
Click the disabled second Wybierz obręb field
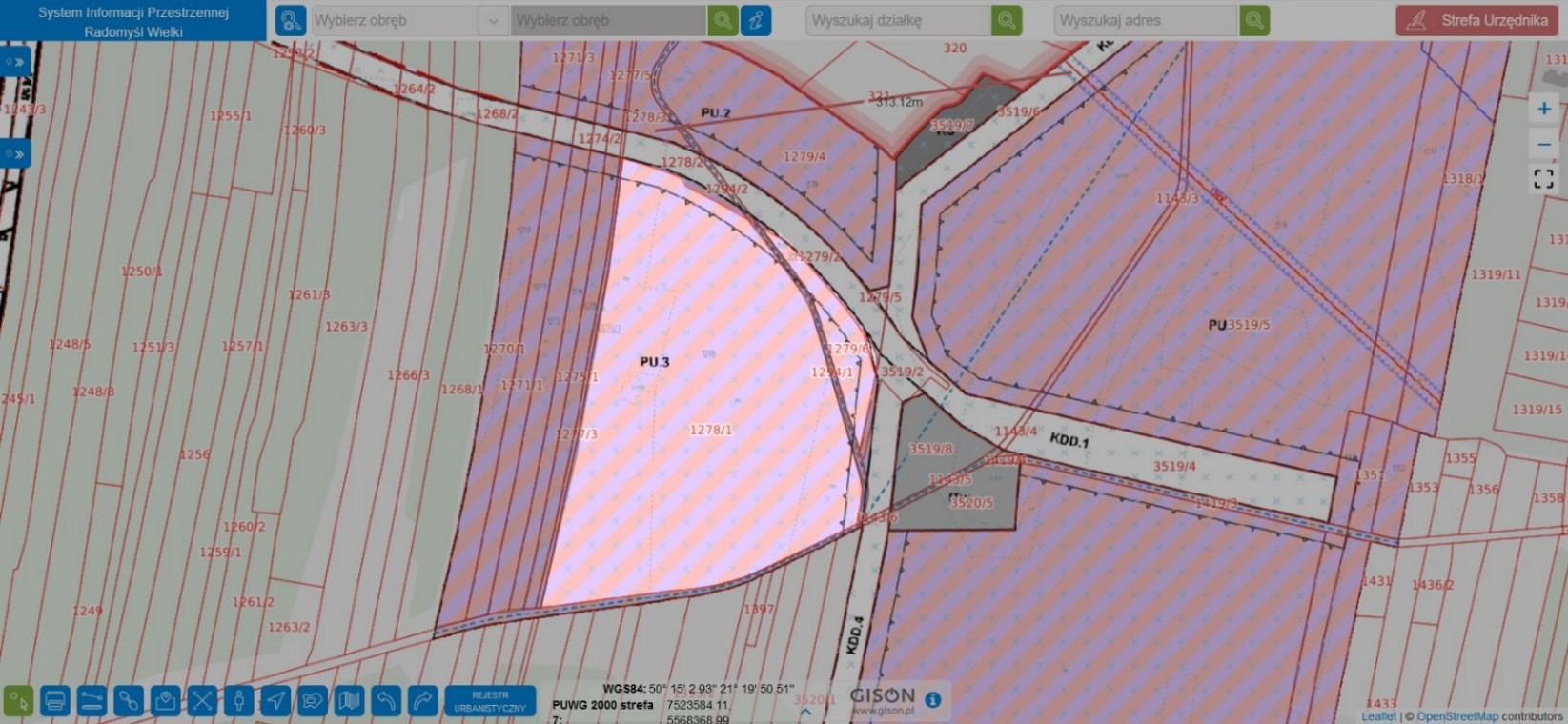(609, 20)
